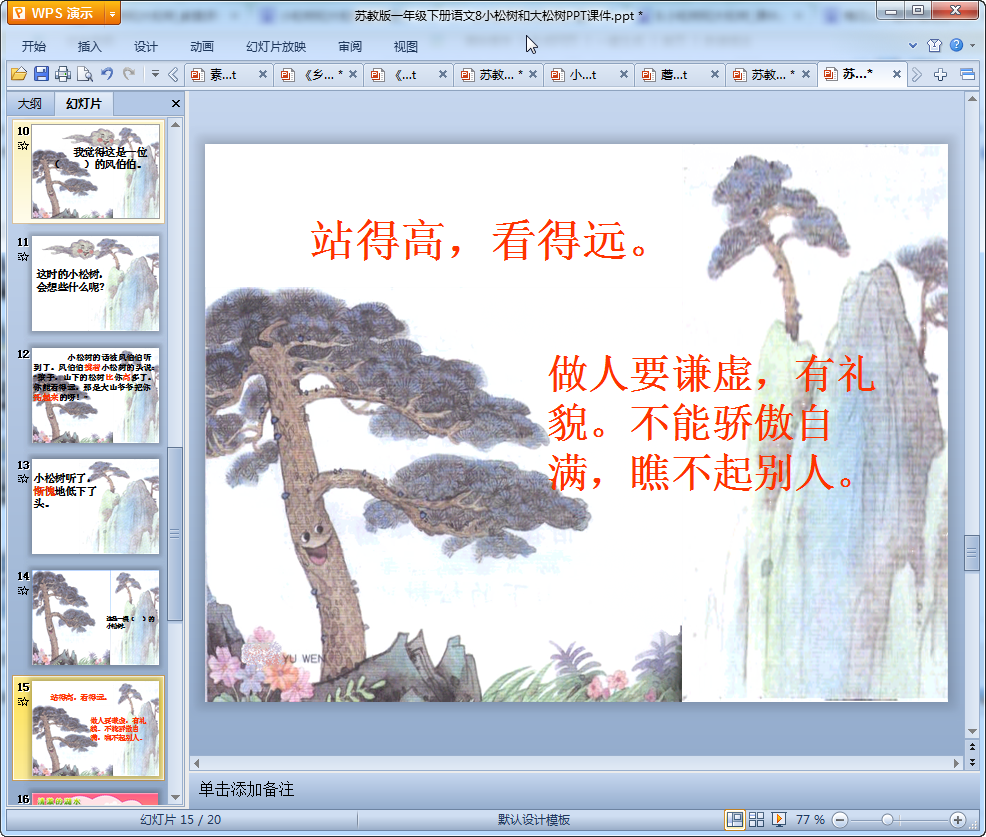The image size is (986, 837).
Task: Open a file with the folder icon
Action: point(18,74)
